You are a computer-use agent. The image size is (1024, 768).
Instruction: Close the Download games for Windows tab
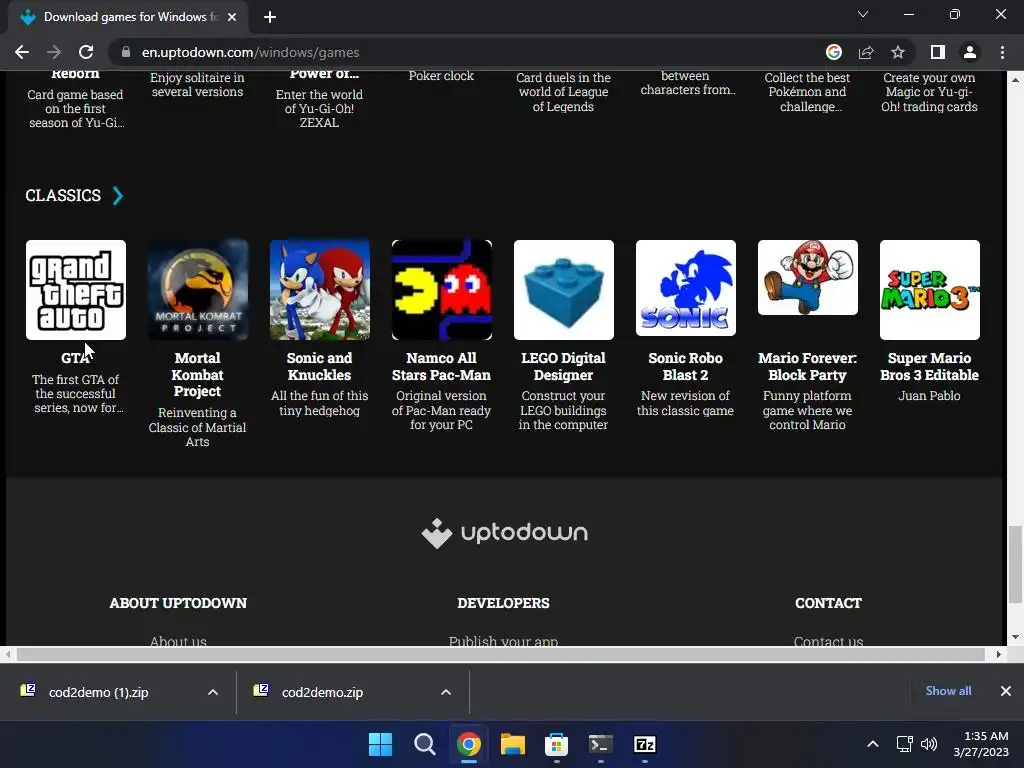232,17
